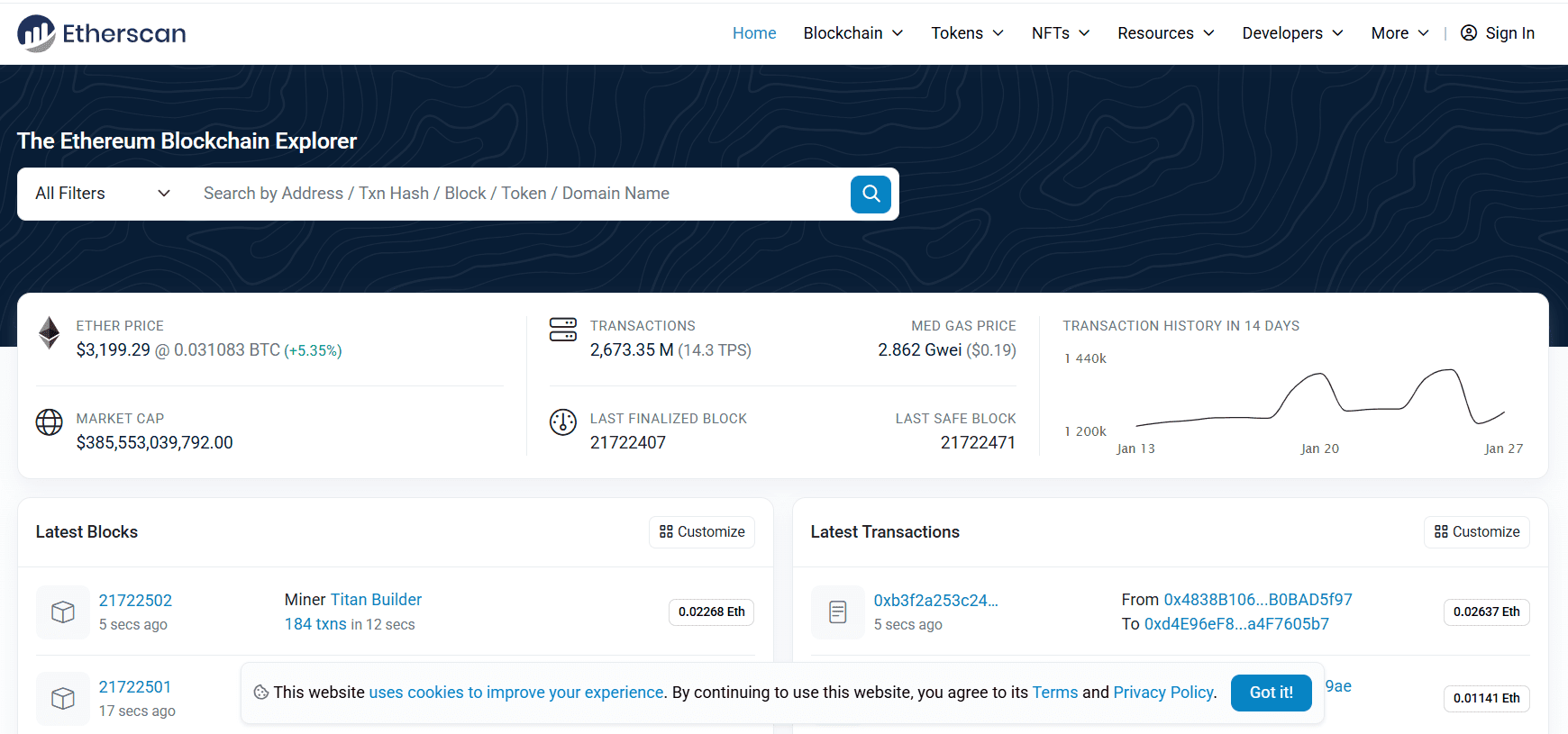Click the "The Ethereum Blockchain Explorer" heading
This screenshot has width=1568, height=734.
(x=187, y=141)
